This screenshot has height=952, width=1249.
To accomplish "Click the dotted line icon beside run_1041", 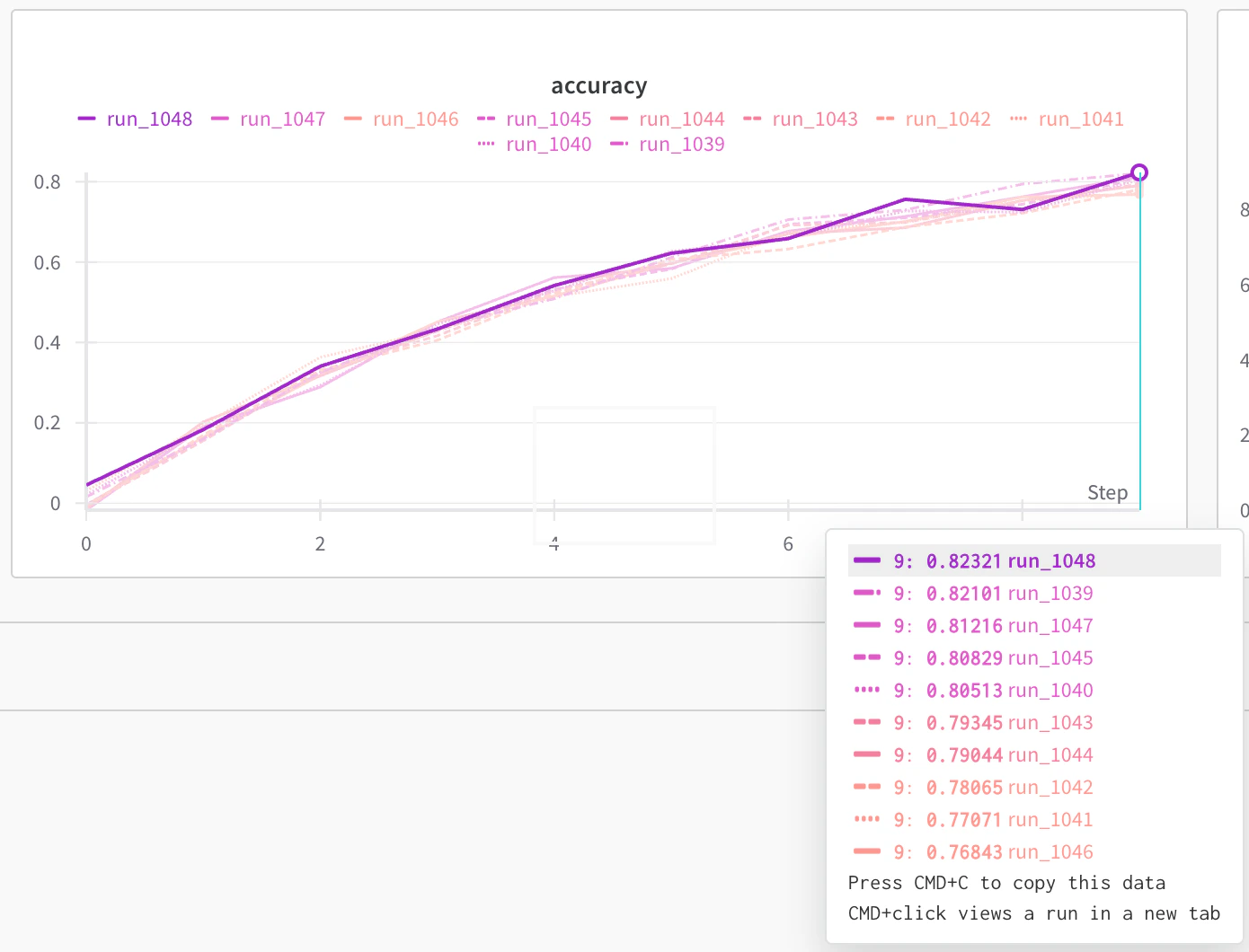I will (x=1020, y=118).
